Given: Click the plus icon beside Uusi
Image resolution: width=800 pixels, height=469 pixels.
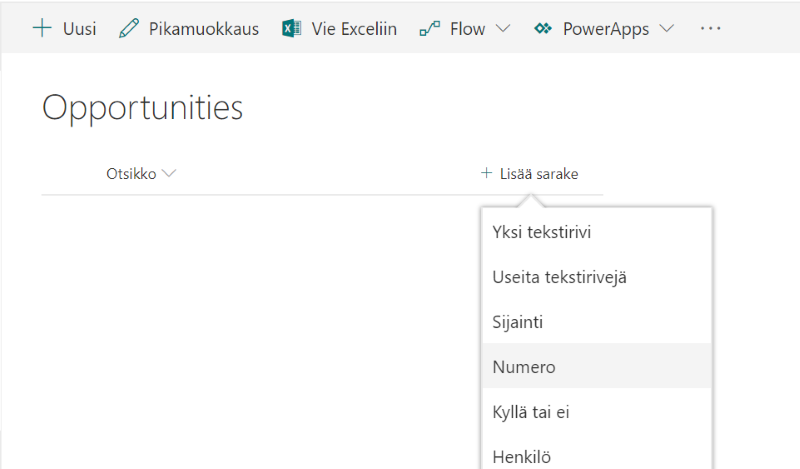Looking at the screenshot, I should tap(42, 28).
